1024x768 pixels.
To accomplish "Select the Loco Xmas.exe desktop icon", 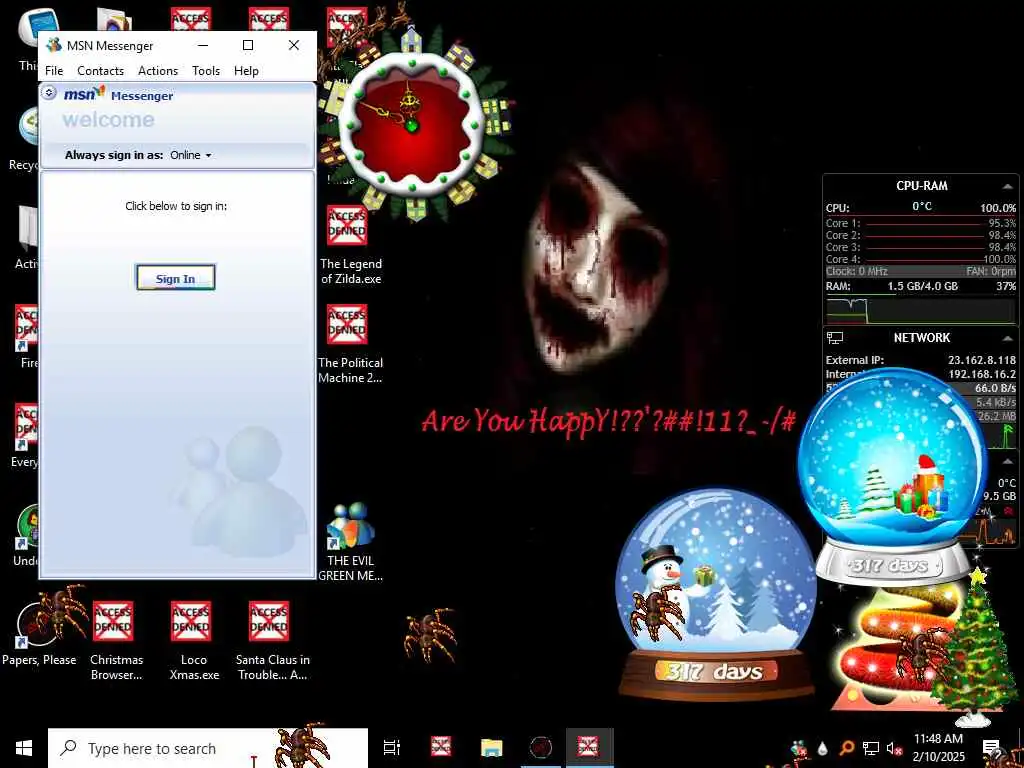I will [x=194, y=641].
